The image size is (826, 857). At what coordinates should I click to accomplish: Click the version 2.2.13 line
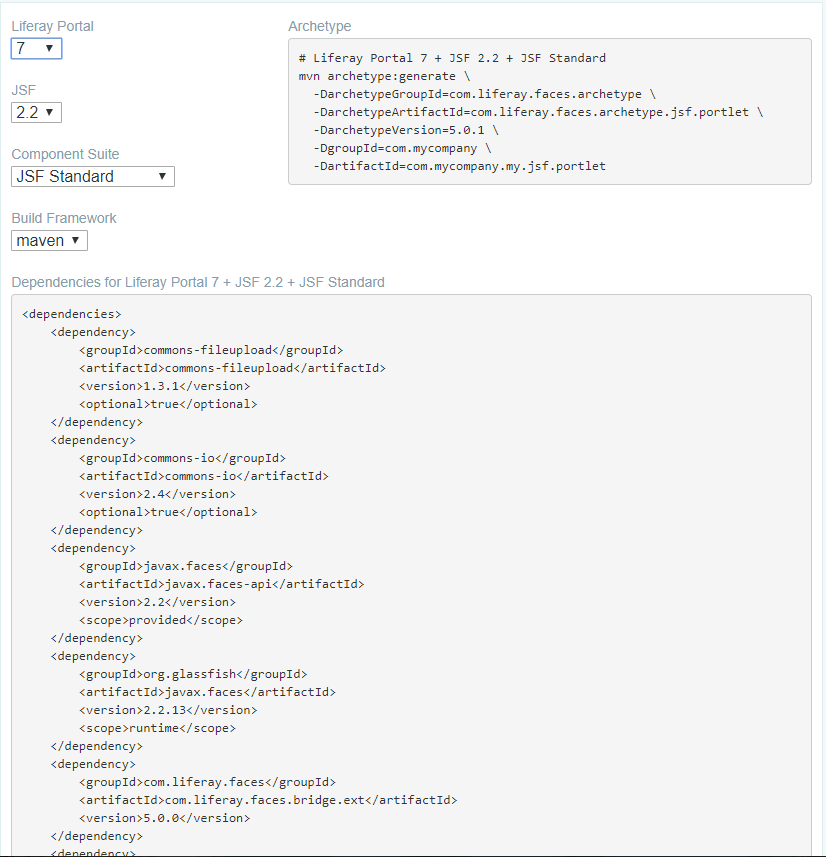tap(168, 711)
